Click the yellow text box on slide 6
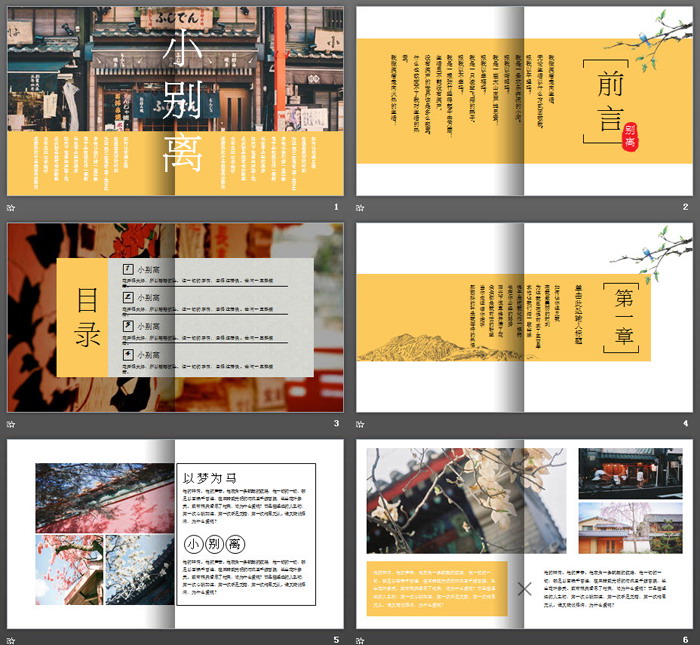 (437, 588)
